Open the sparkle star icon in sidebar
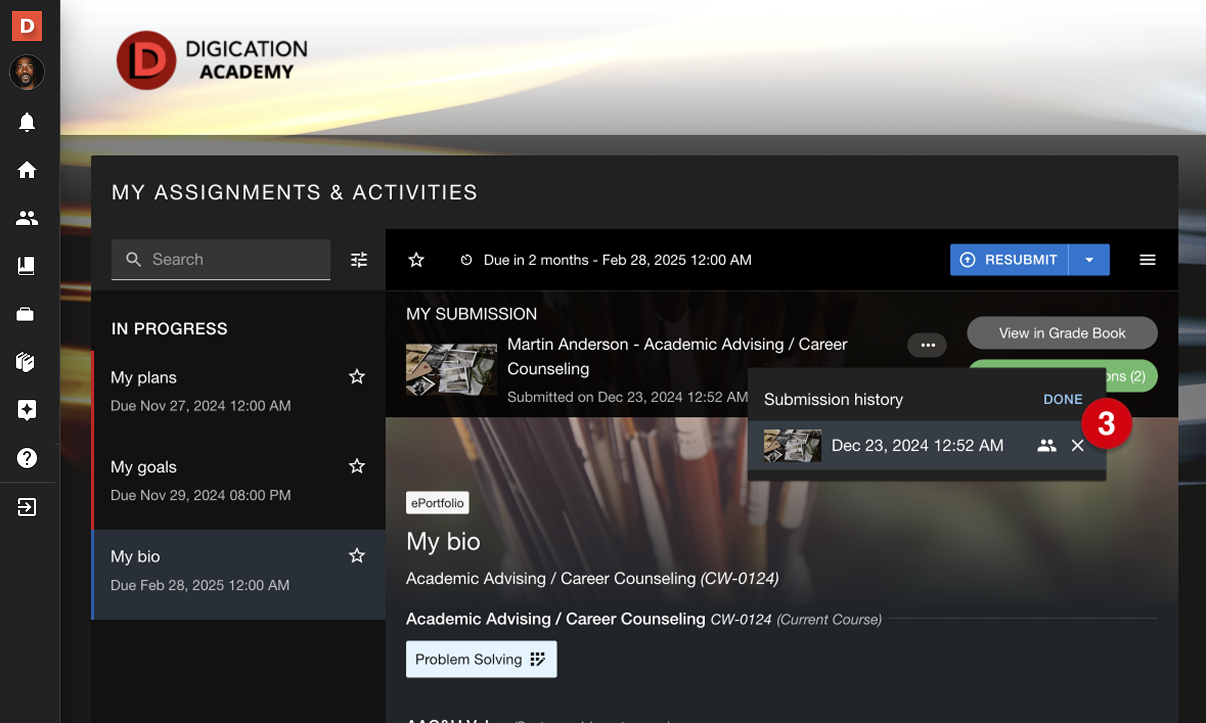This screenshot has width=1206, height=723. tap(27, 410)
